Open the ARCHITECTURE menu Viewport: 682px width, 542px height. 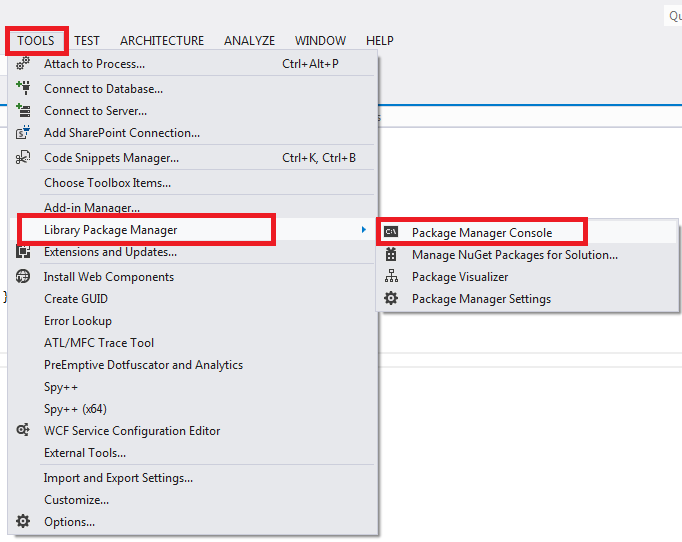pyautogui.click(x=162, y=41)
